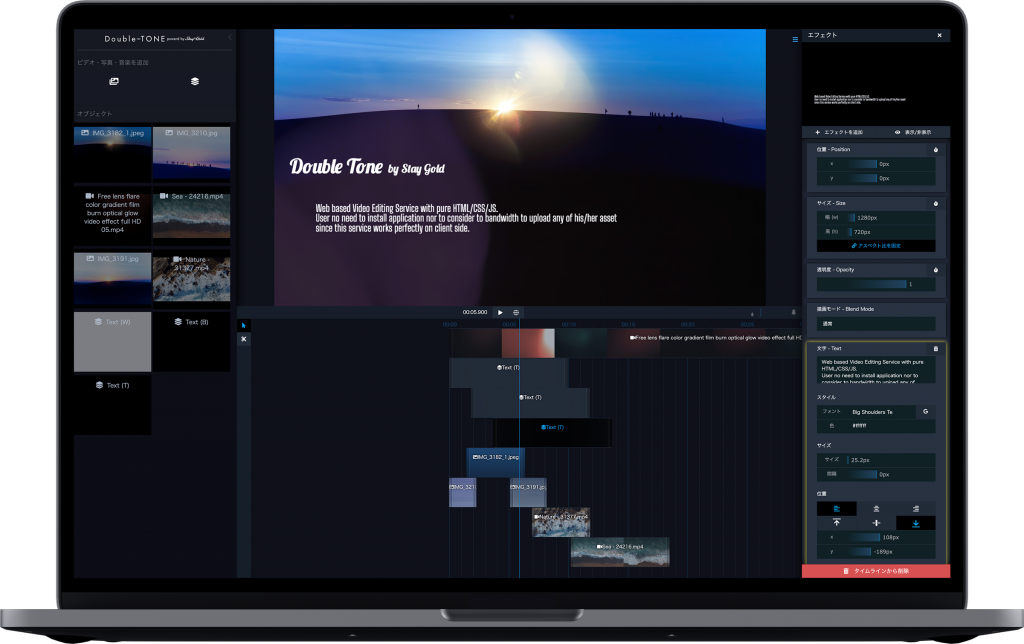Click the 00:20 mark on the timeline ruler
Image resolution: width=1024 pixels, height=644 pixels.
[x=688, y=325]
